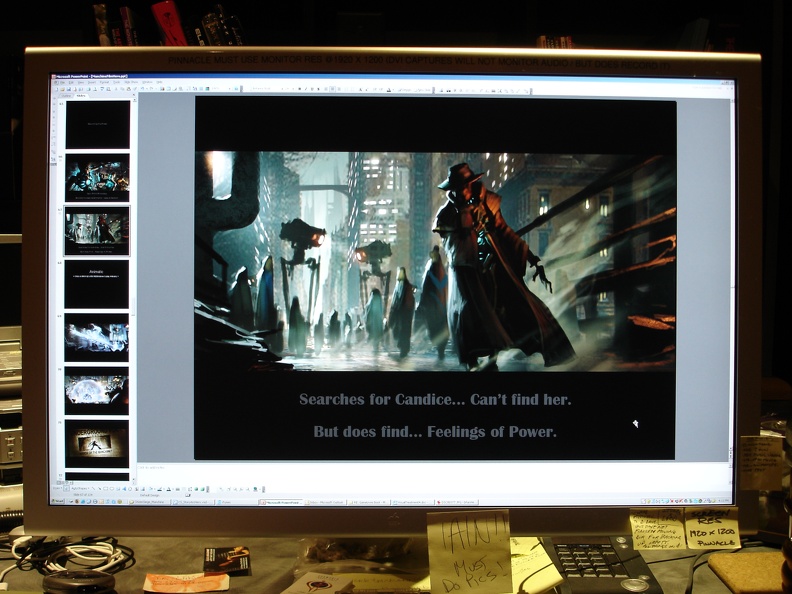
Task: Toggle Bold formatting
Action: tap(300, 89)
